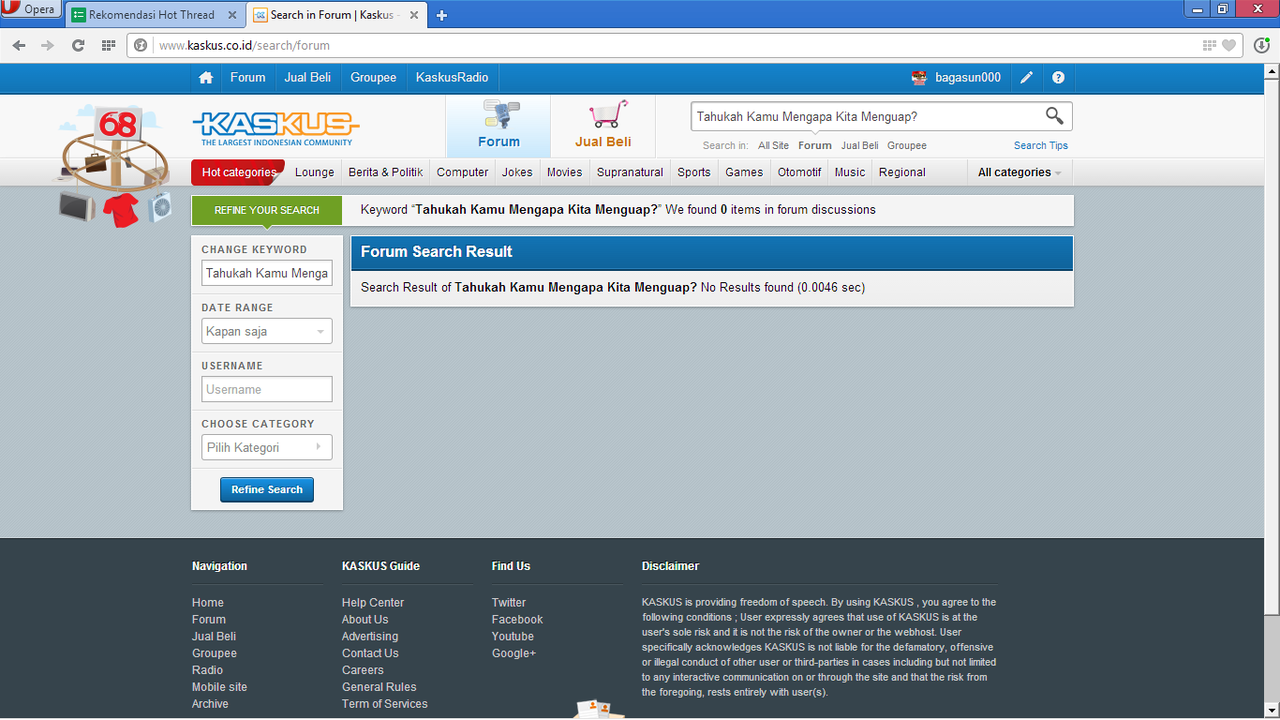The height and width of the screenshot is (720, 1280).
Task: Click the site info globe icon in address bar
Action: click(141, 45)
